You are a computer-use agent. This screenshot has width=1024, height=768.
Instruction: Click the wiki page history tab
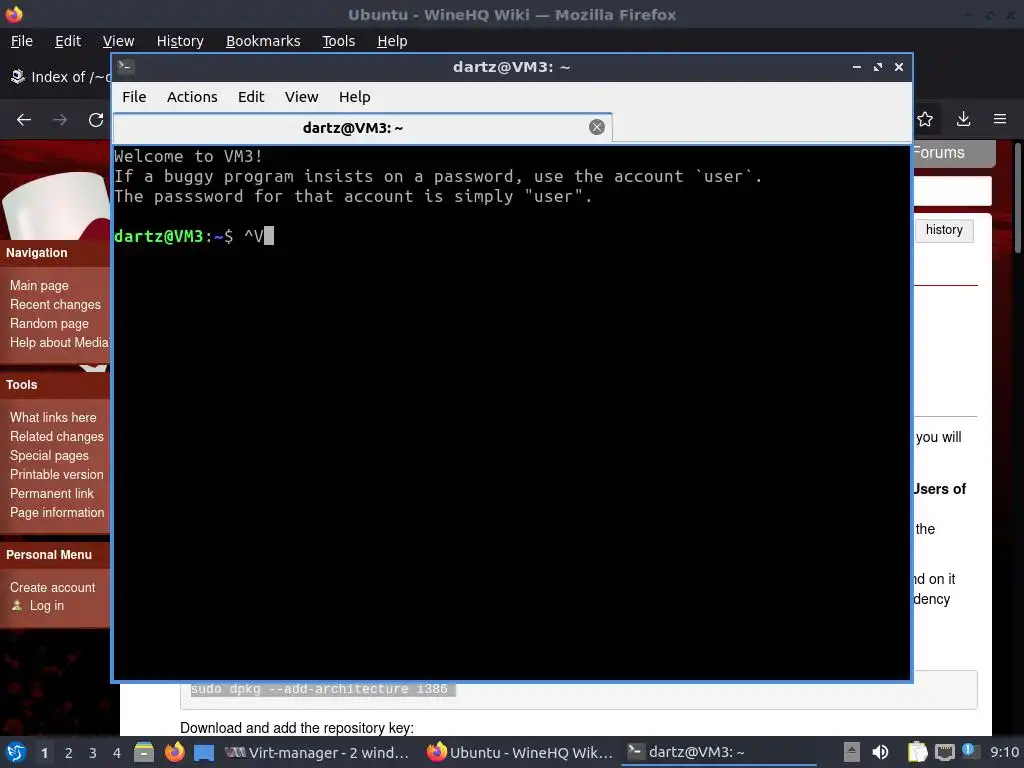click(x=944, y=230)
